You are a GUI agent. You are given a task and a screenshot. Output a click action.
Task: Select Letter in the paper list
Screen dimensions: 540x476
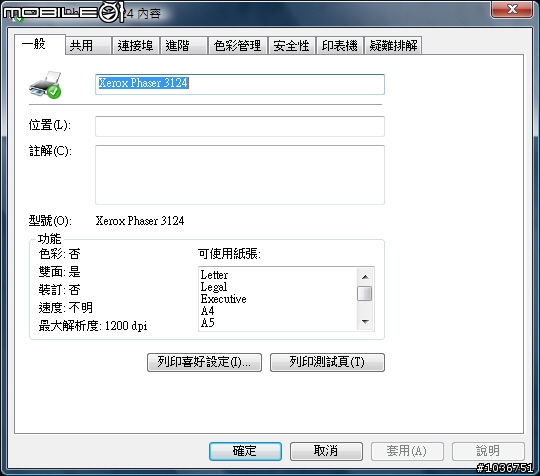(x=214, y=275)
